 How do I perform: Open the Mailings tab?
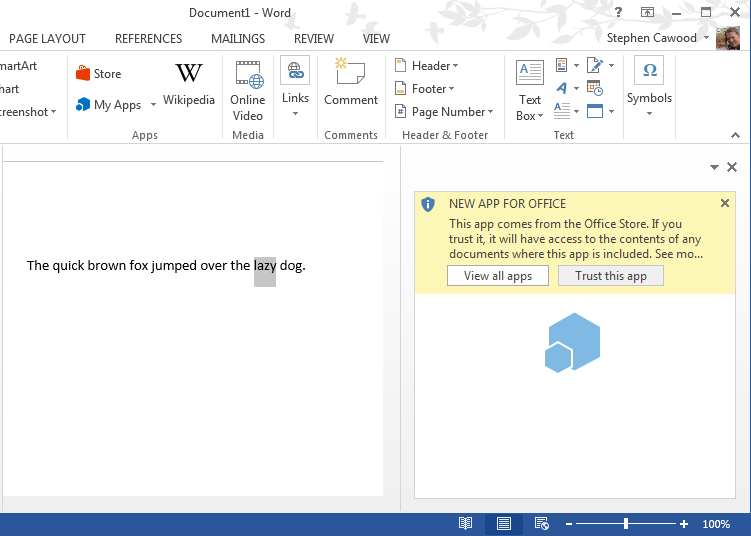(x=238, y=39)
